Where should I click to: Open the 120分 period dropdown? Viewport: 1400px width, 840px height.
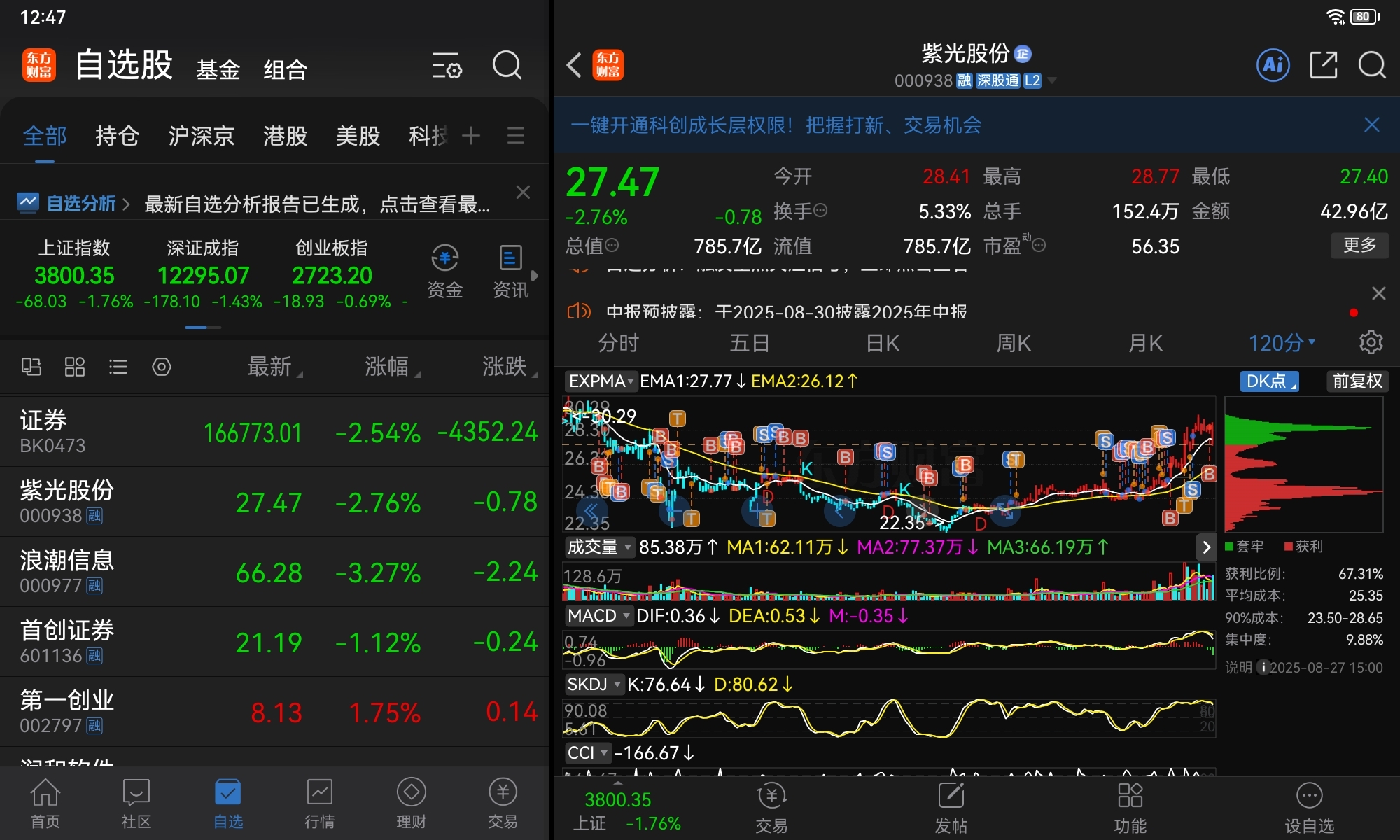(1282, 342)
